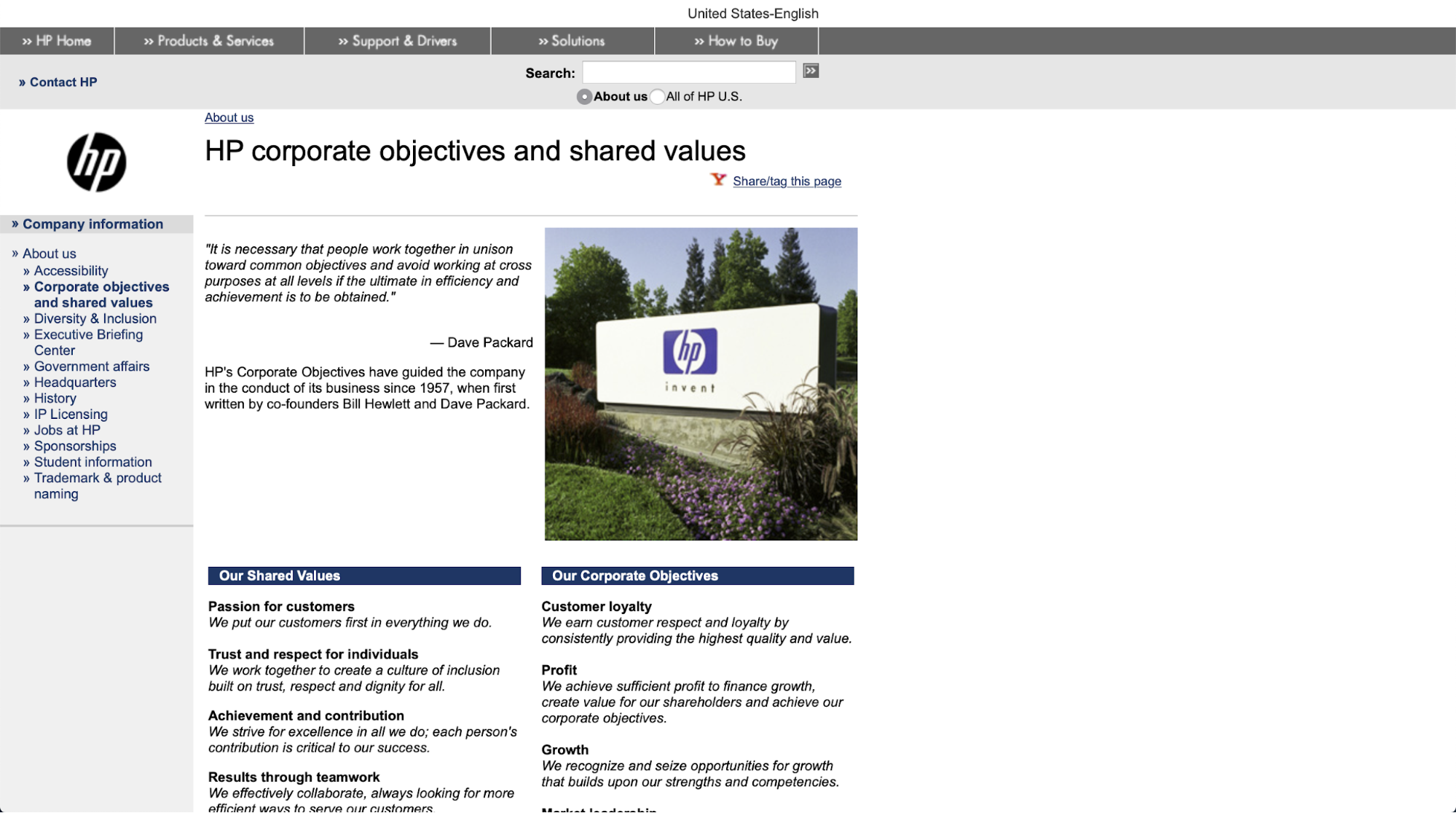Click the red Y share icon
Image resolution: width=1456 pixels, height=813 pixels.
718,179
